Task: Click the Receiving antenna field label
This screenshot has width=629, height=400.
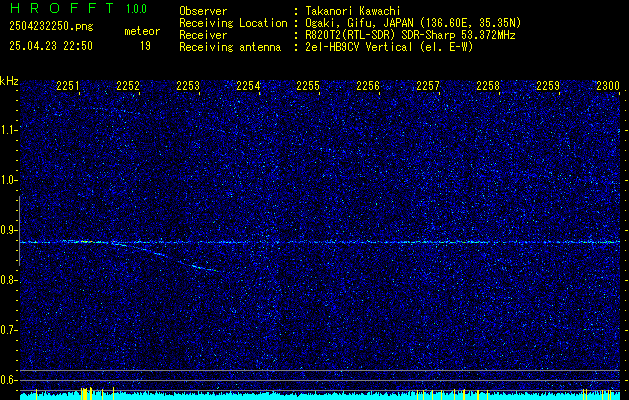Action: pyautogui.click(x=230, y=47)
